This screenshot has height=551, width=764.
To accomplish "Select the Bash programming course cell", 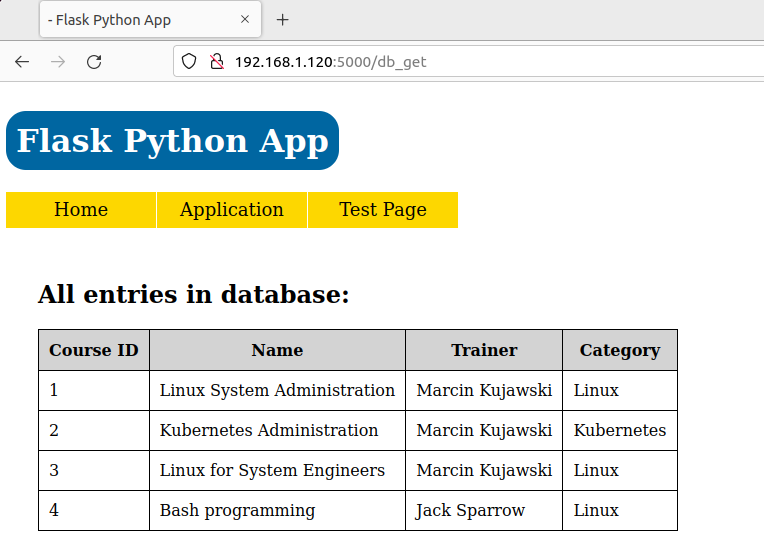I will [x=237, y=511].
